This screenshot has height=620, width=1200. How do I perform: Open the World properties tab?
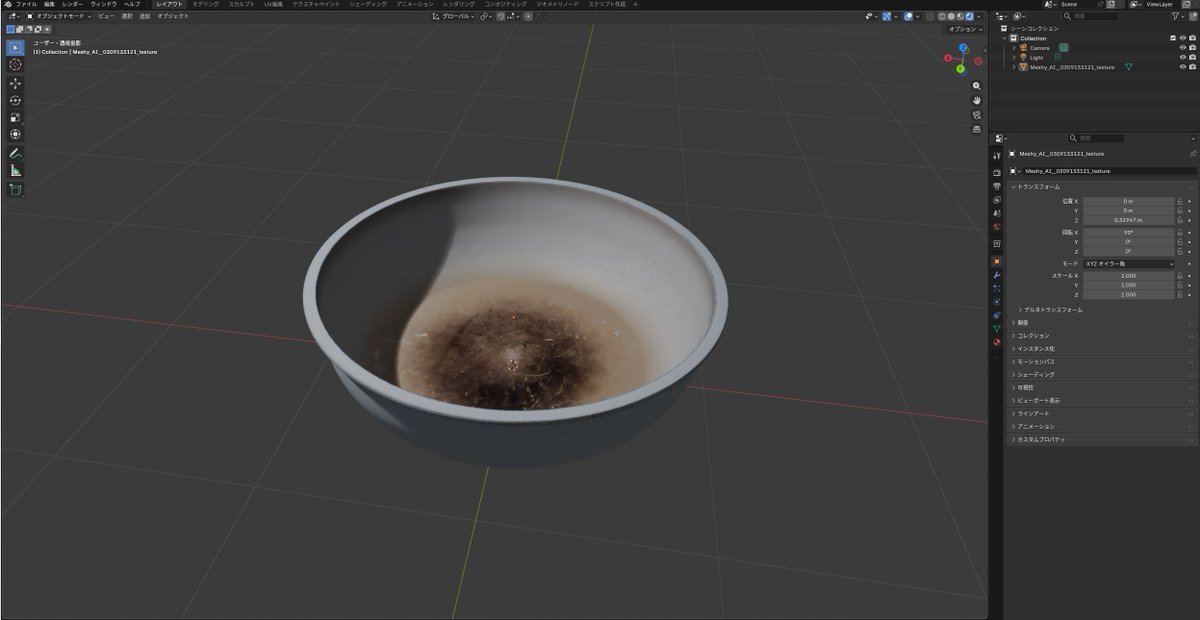(996, 226)
